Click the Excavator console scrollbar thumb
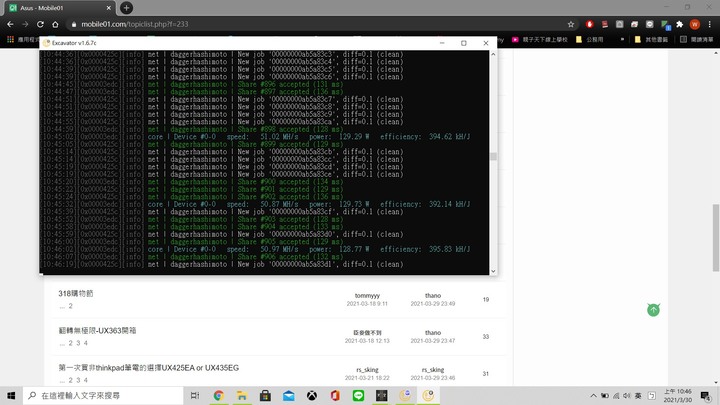Viewport: 720px width, 405px height. pyautogui.click(x=493, y=157)
